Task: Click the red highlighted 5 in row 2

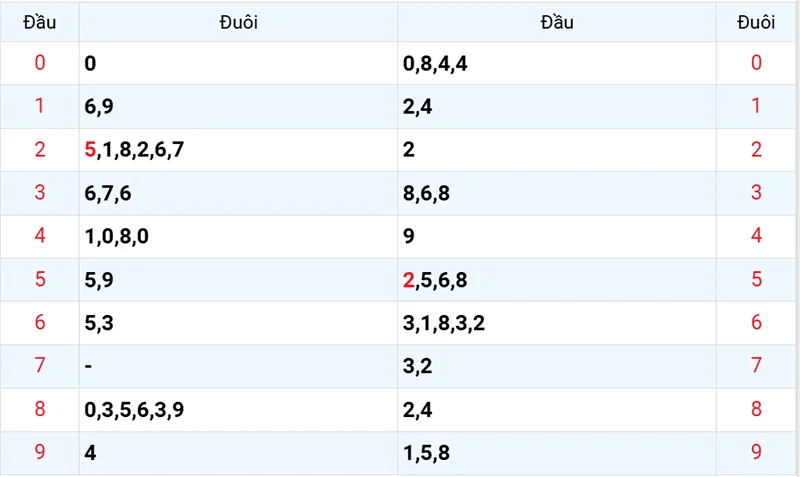Action: coord(91,150)
